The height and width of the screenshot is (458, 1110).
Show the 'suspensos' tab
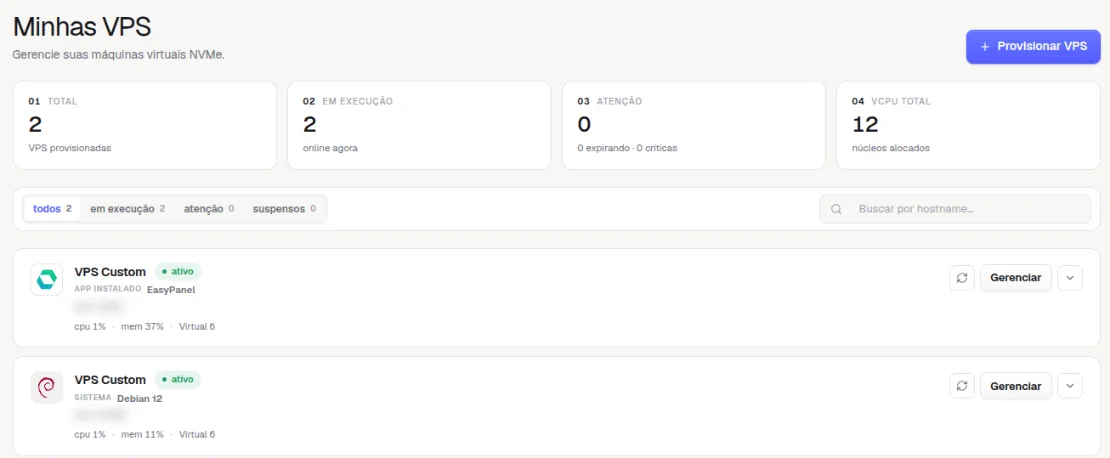(x=284, y=209)
